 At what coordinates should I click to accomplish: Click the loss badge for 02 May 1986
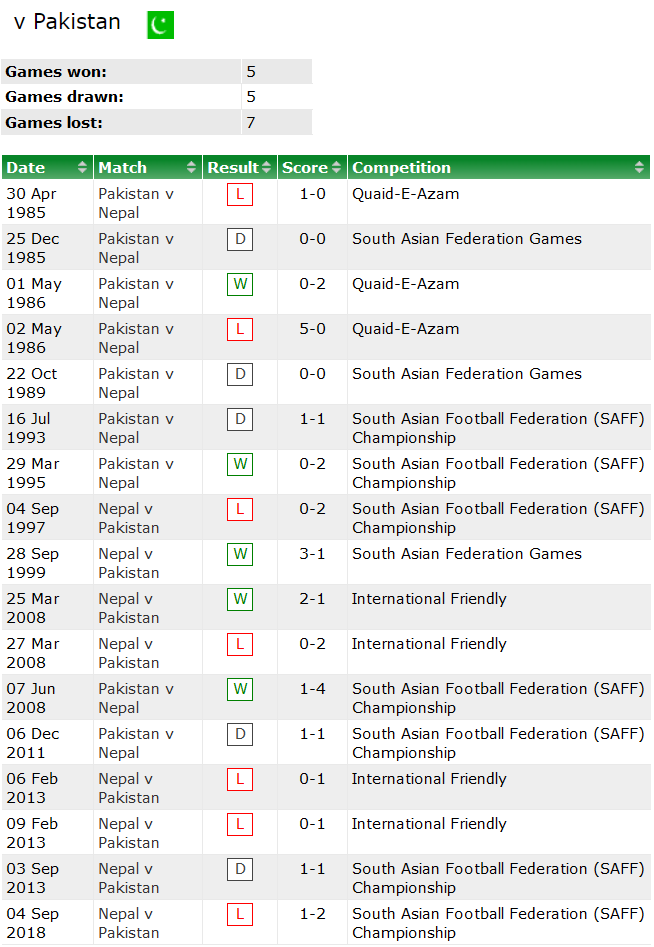tap(239, 330)
